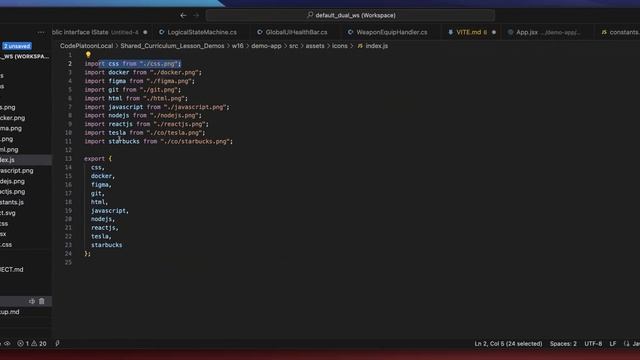Open the sidebar ellipsis more actions
Image resolution: width=640 pixels, height=360 pixels.
click(41, 32)
